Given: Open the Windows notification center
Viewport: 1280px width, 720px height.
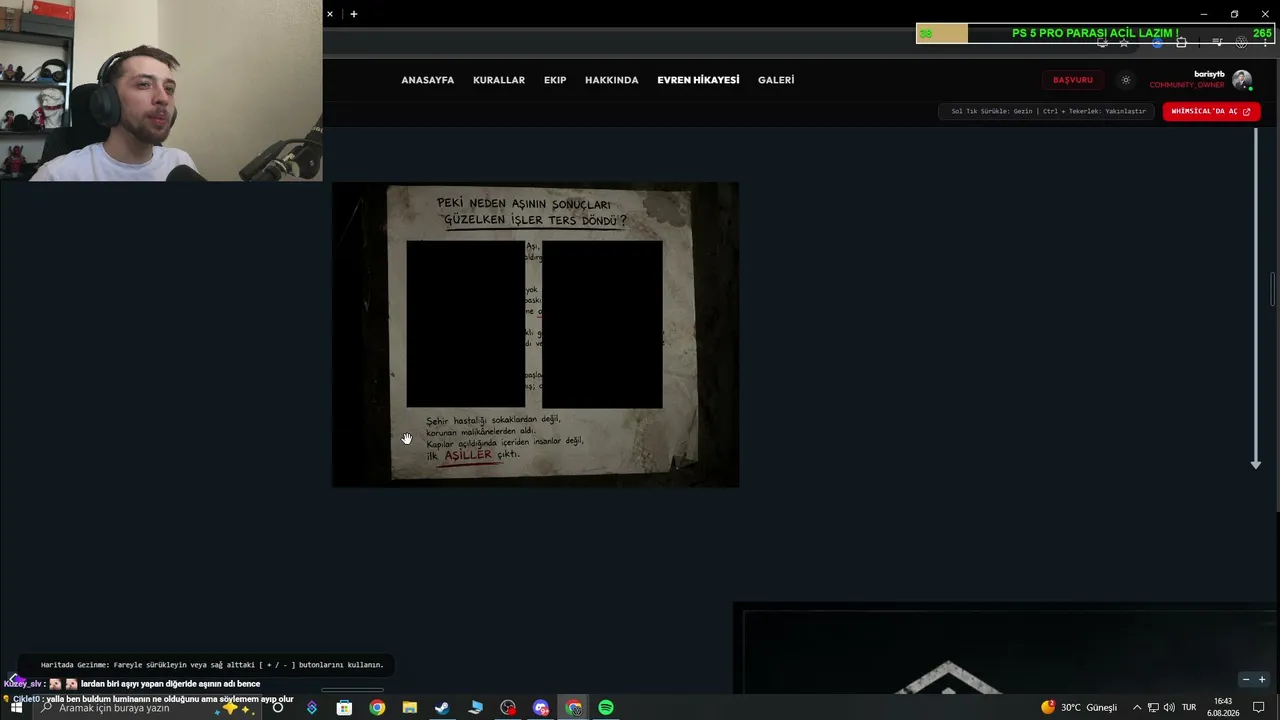Looking at the screenshot, I should point(1259,708).
